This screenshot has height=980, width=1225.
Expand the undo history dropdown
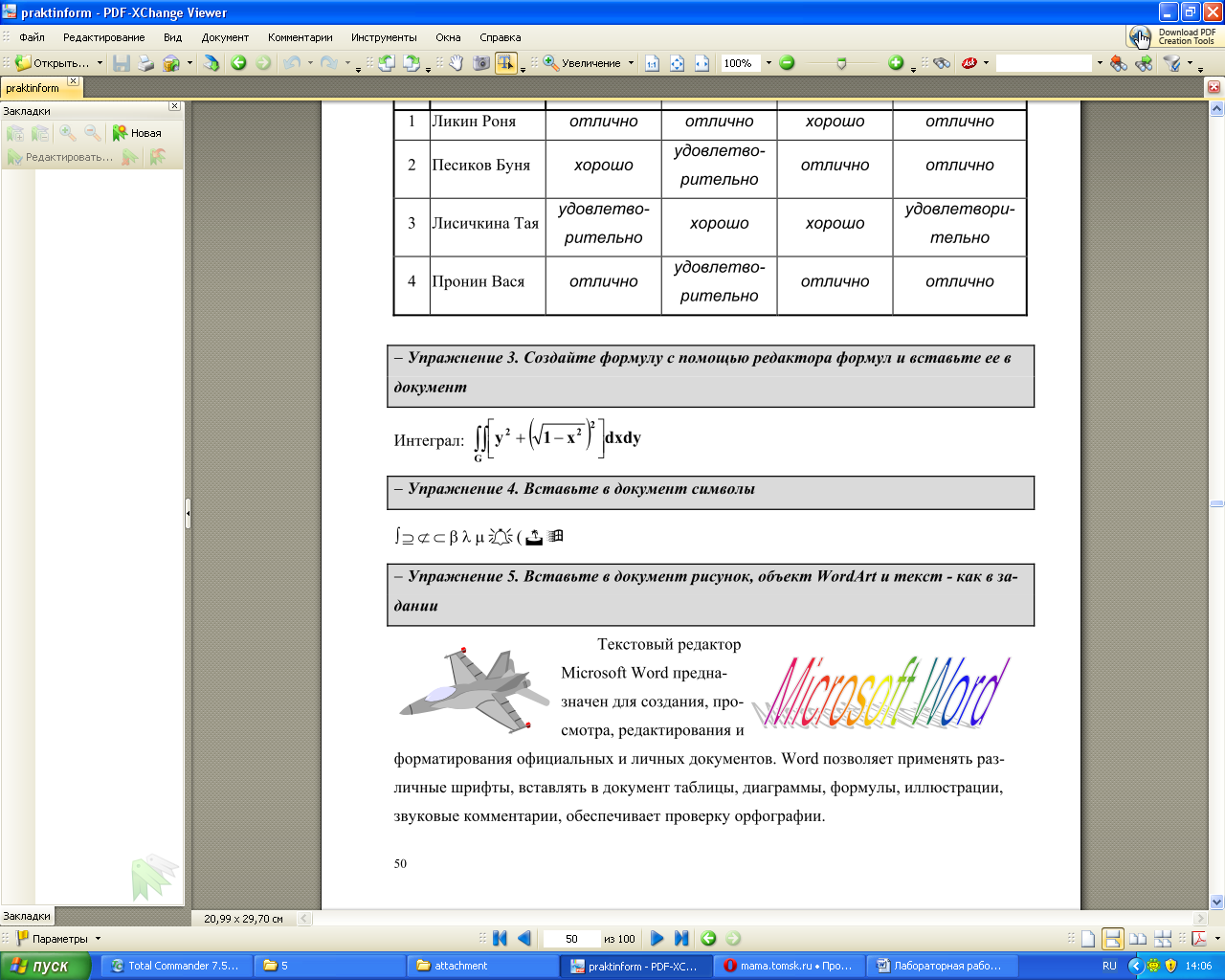[310, 63]
